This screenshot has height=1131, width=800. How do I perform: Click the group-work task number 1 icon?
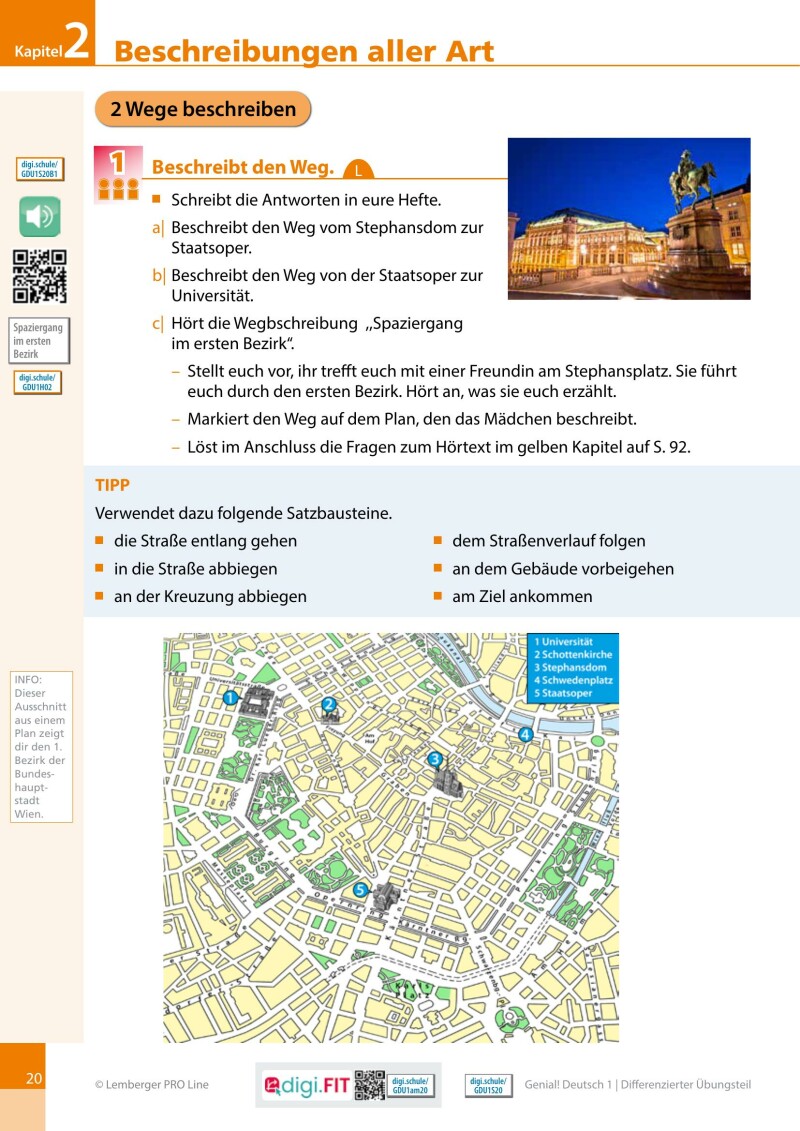[118, 175]
